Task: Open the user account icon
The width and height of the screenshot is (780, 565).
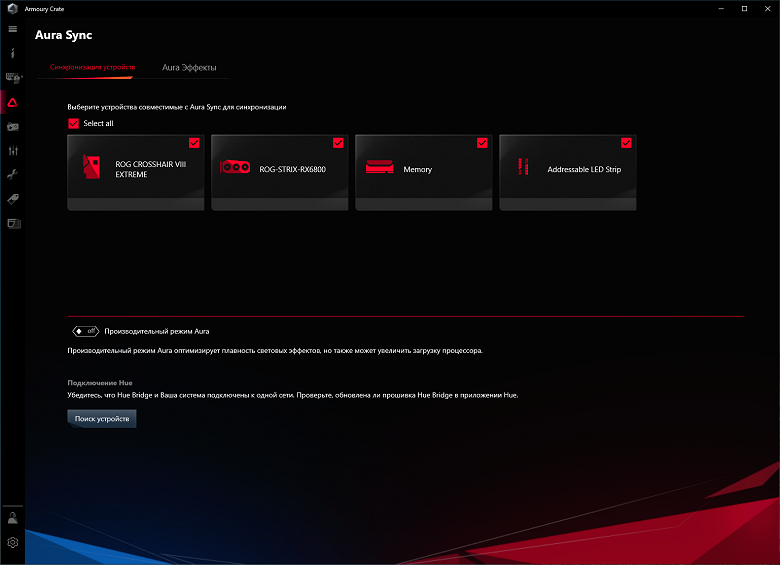Action: pos(12,518)
